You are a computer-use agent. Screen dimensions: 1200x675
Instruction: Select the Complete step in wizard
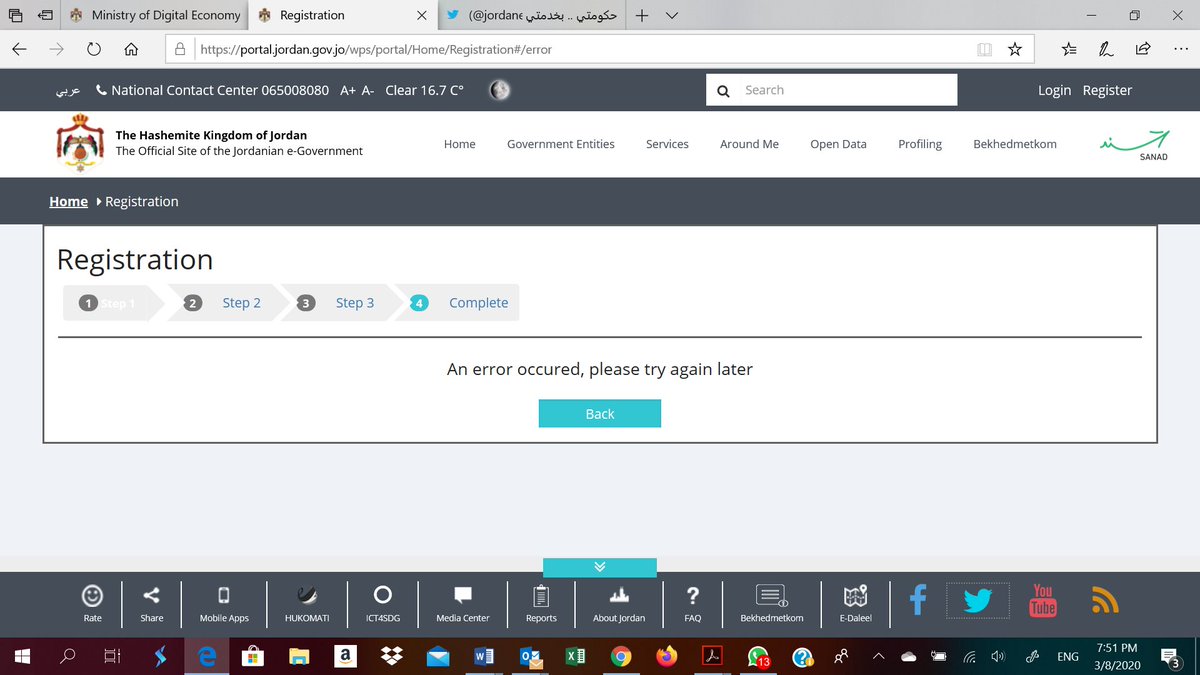[x=478, y=303]
